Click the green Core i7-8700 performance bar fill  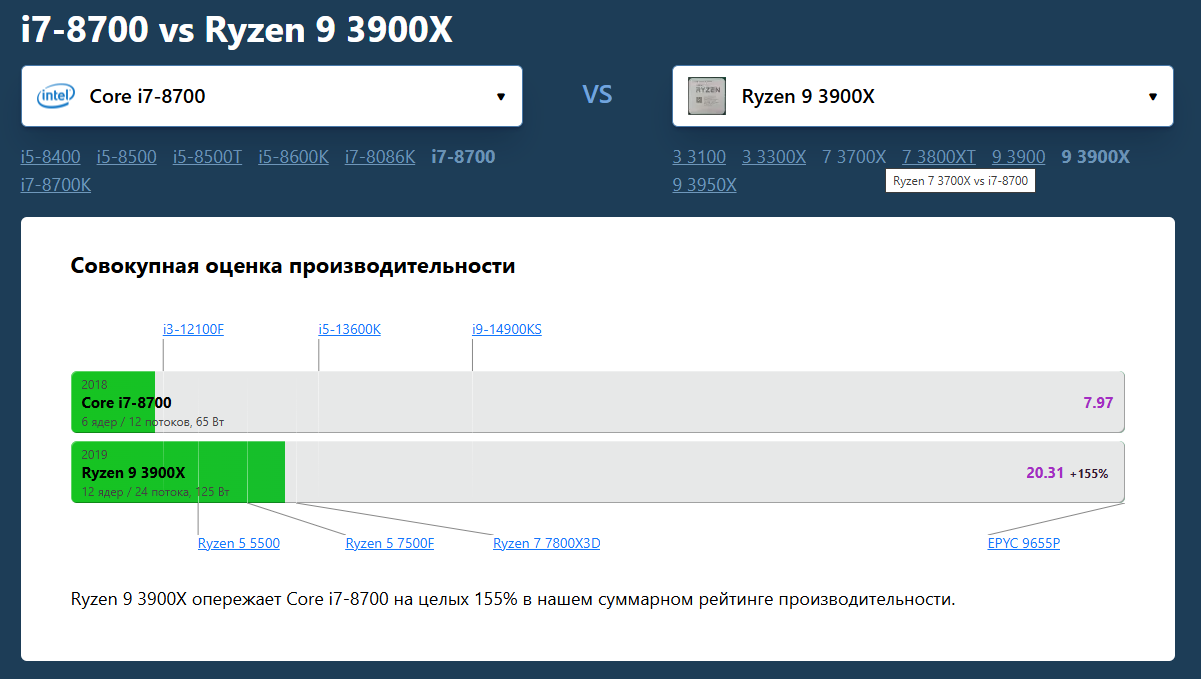113,402
